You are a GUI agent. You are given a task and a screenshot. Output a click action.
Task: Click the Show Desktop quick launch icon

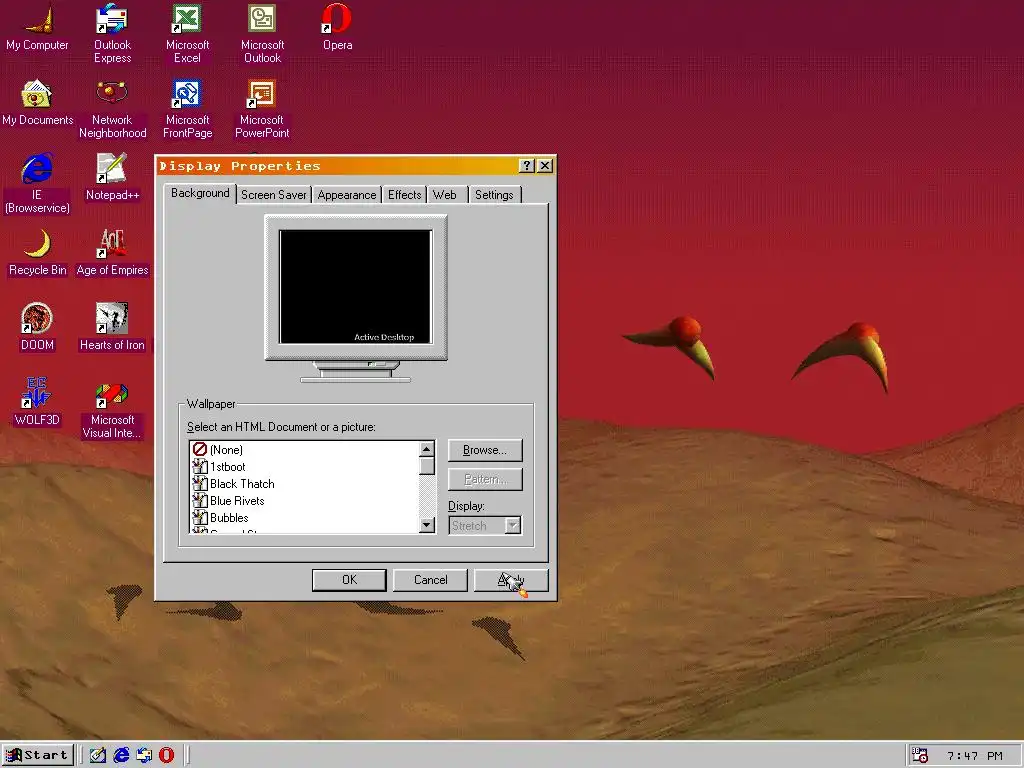point(98,755)
